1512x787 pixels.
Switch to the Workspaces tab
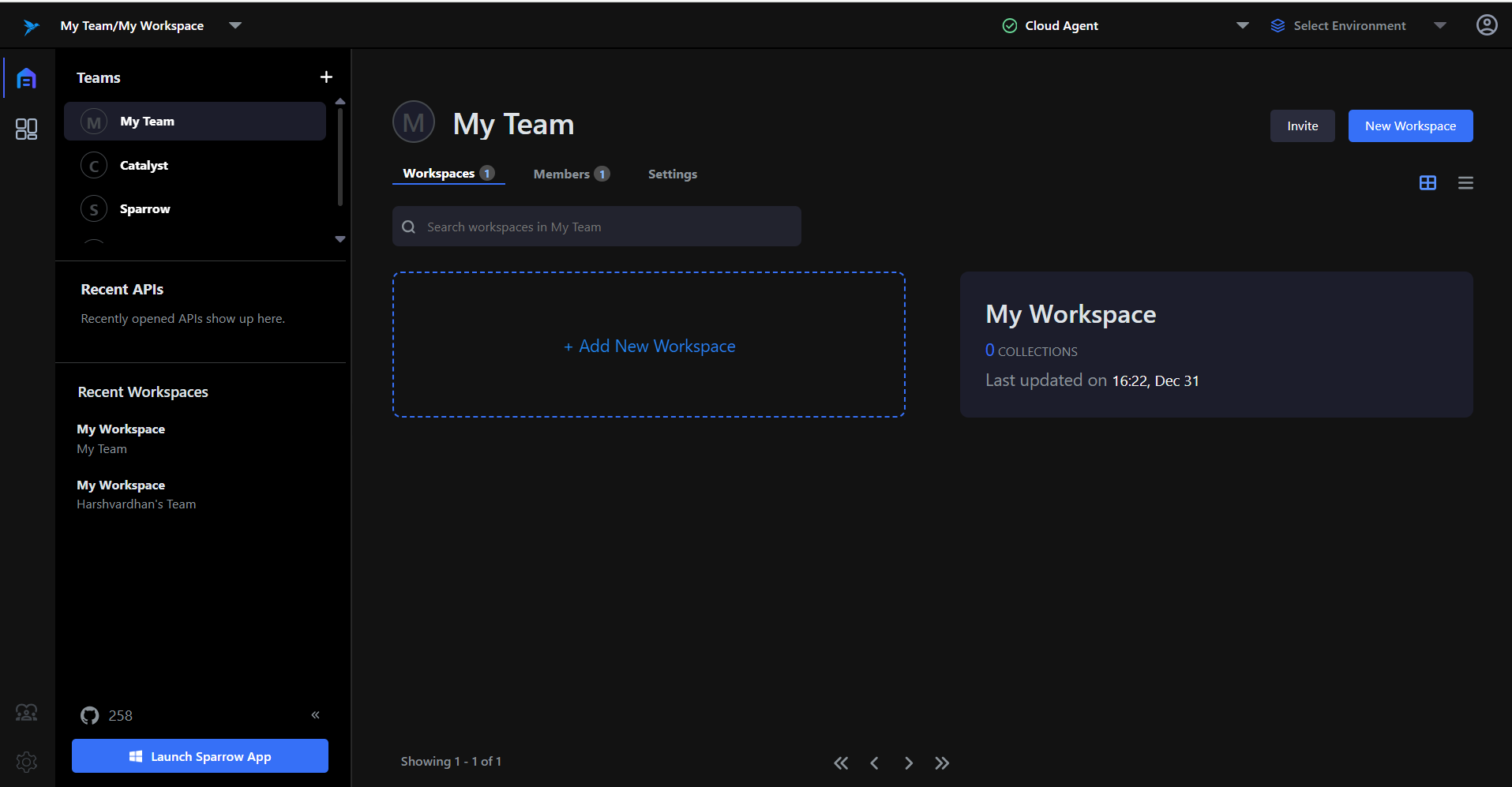(x=448, y=174)
